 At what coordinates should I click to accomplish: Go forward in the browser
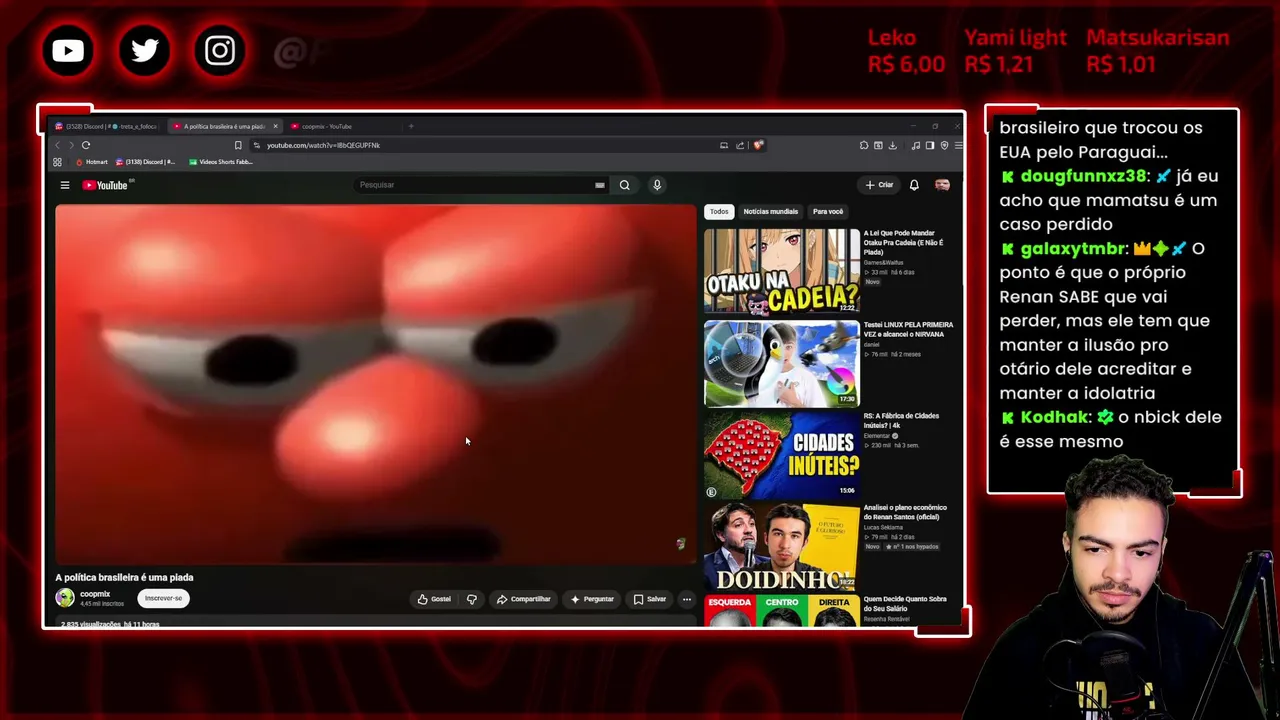click(70, 145)
